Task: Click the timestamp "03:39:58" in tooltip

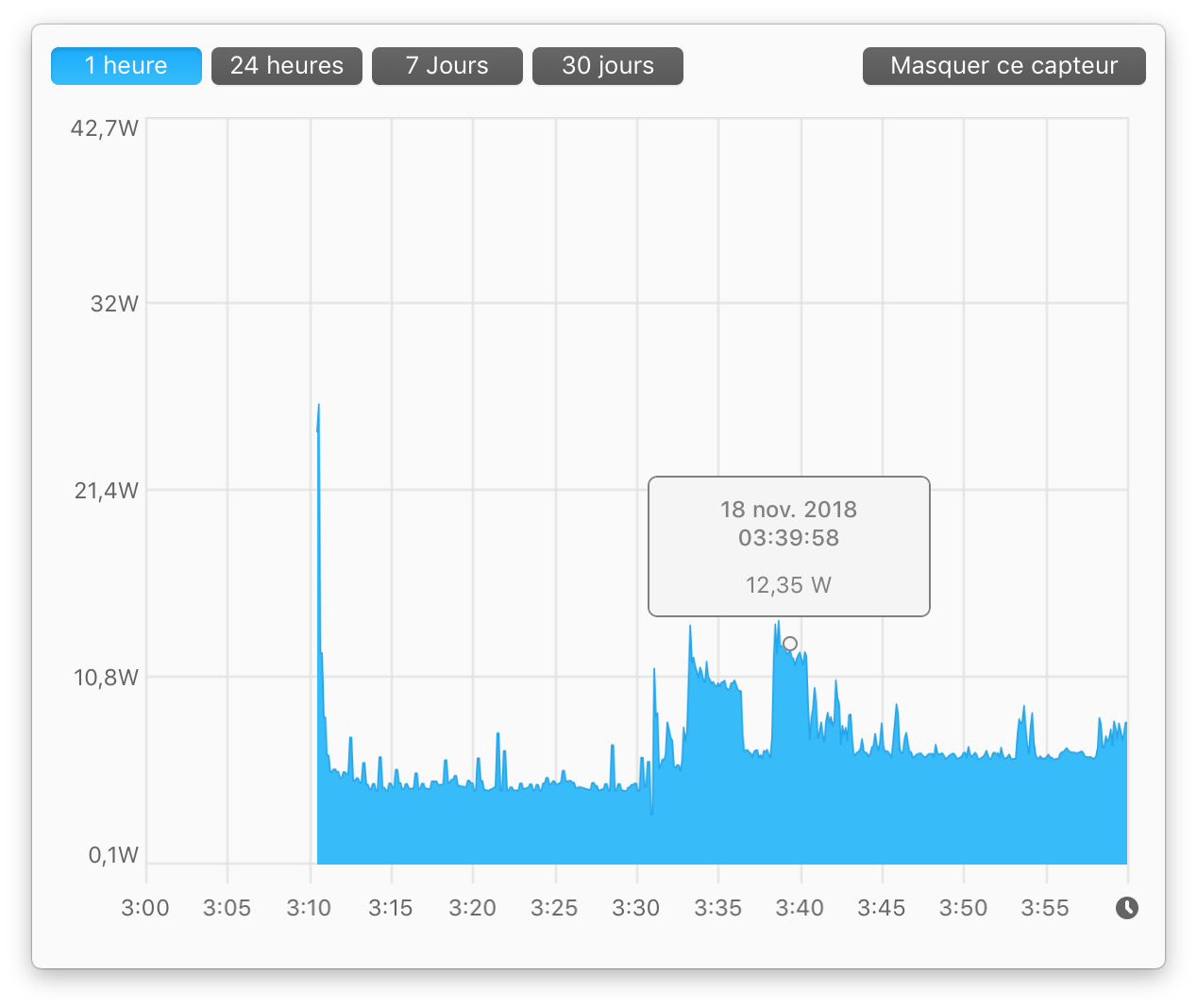Action: point(788,538)
